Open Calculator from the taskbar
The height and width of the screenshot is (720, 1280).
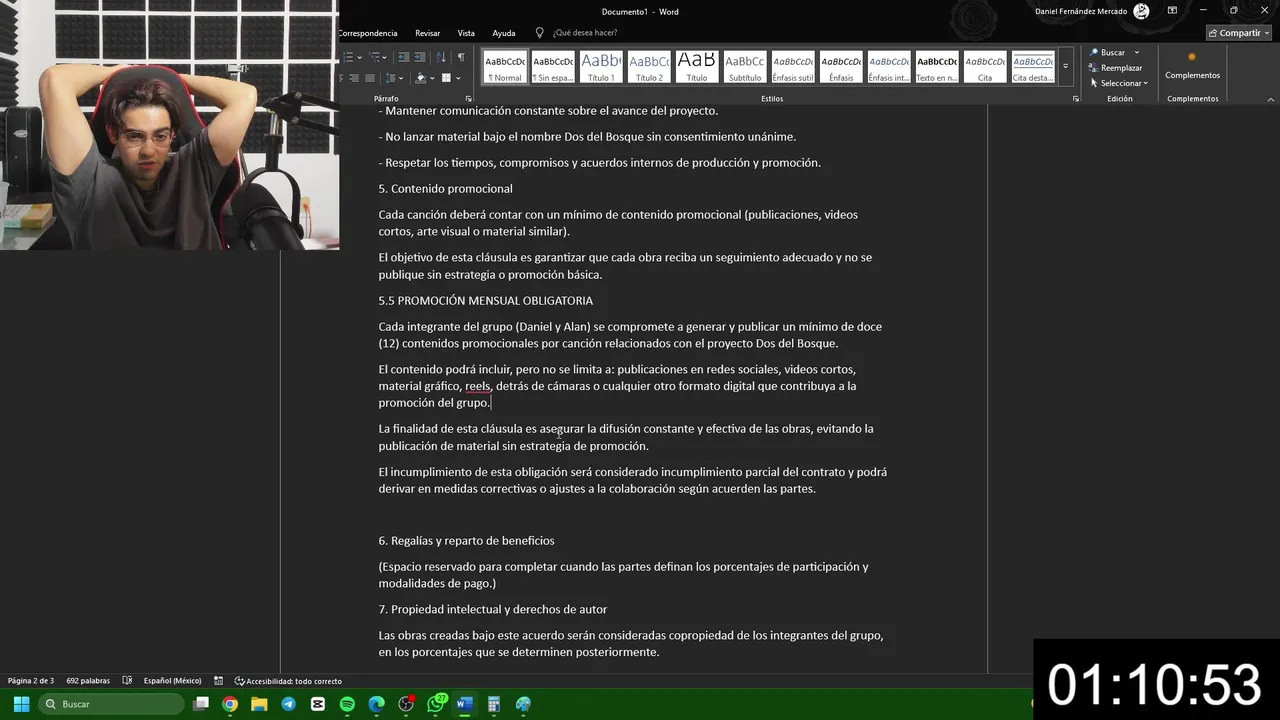tap(494, 704)
